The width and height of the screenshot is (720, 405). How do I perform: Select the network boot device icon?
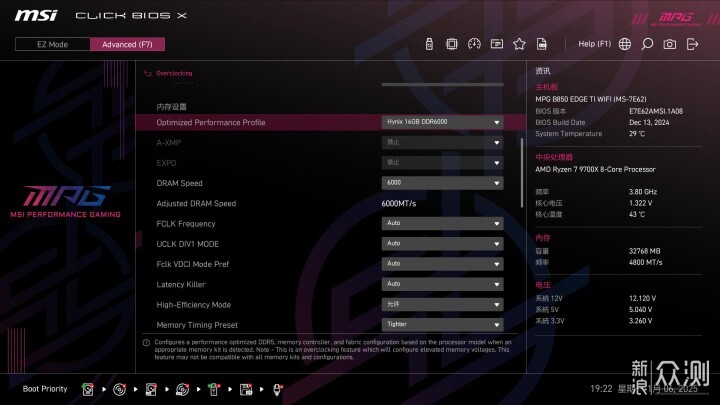[277, 389]
